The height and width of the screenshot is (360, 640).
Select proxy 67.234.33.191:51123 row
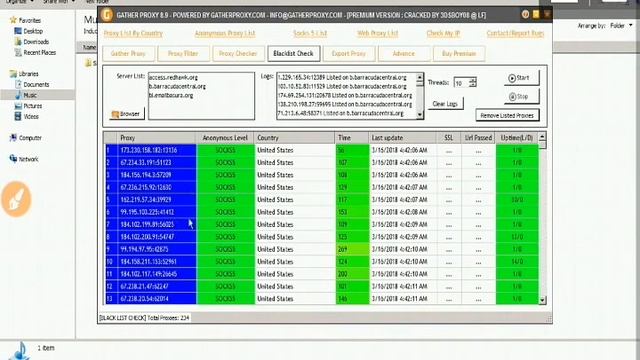(x=322, y=162)
